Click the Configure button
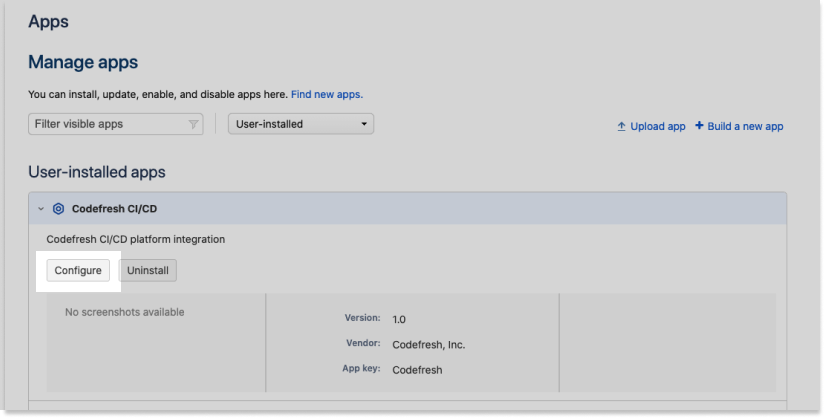 click(78, 270)
